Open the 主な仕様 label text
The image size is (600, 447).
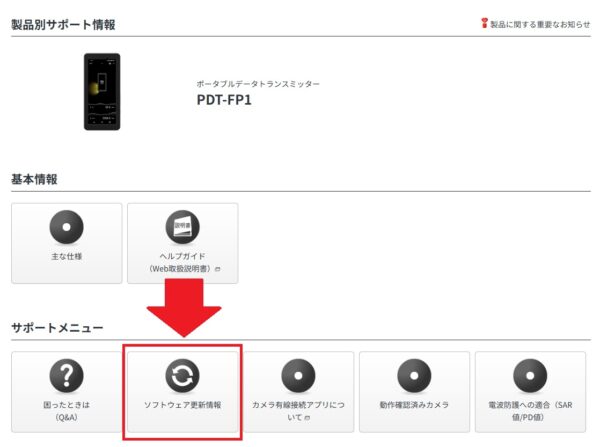[67, 256]
